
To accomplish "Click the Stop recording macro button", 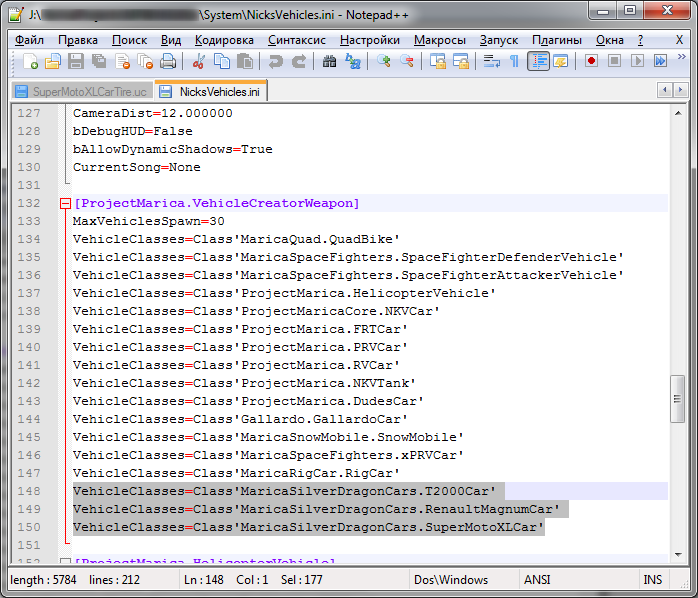I will tap(614, 61).
